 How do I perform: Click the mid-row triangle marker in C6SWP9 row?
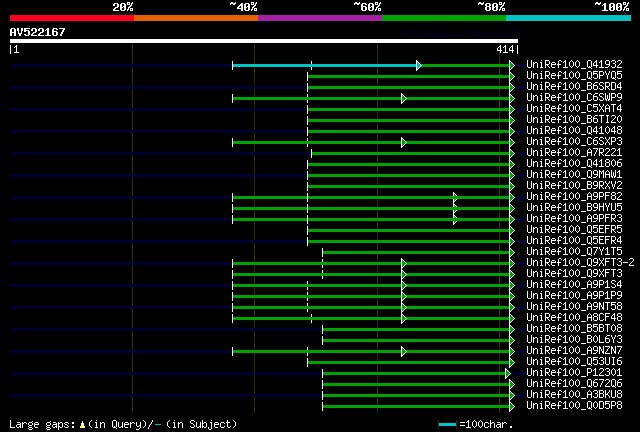tap(404, 98)
